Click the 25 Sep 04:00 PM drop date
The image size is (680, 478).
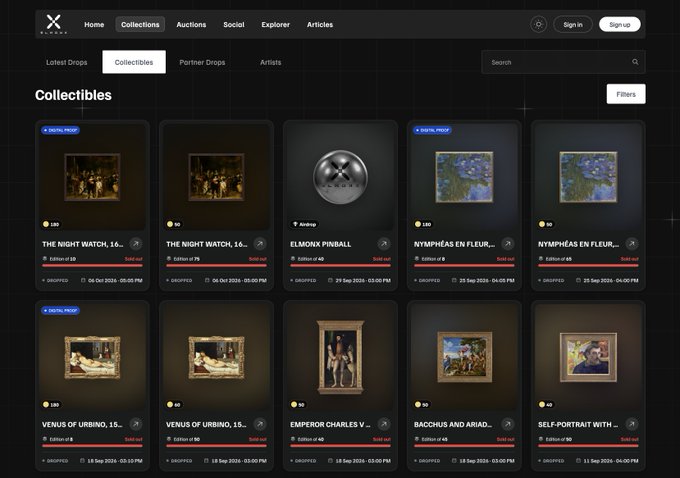(611, 281)
